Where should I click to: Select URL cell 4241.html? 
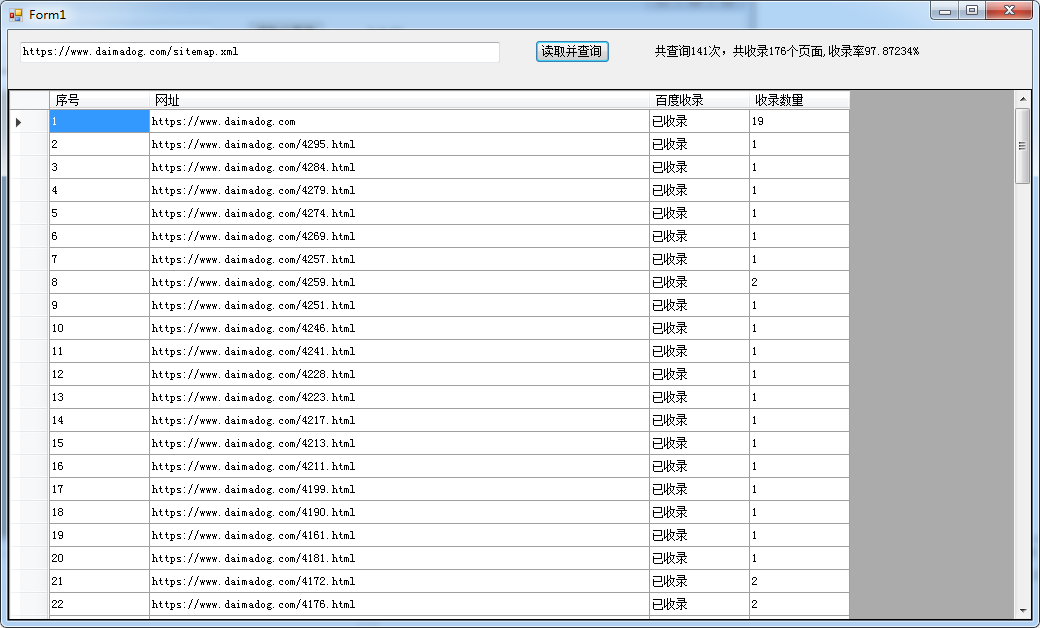point(399,351)
